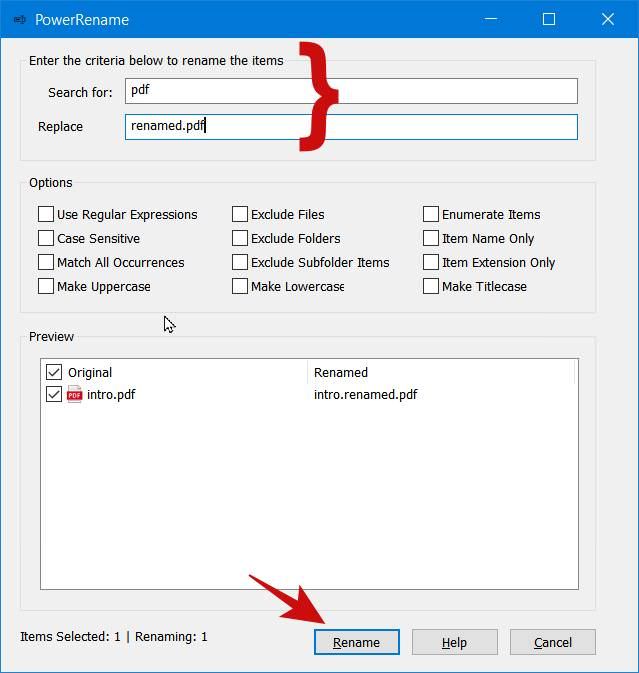Minimize the PowerRename window
Image resolution: width=639 pixels, height=673 pixels.
(491, 19)
